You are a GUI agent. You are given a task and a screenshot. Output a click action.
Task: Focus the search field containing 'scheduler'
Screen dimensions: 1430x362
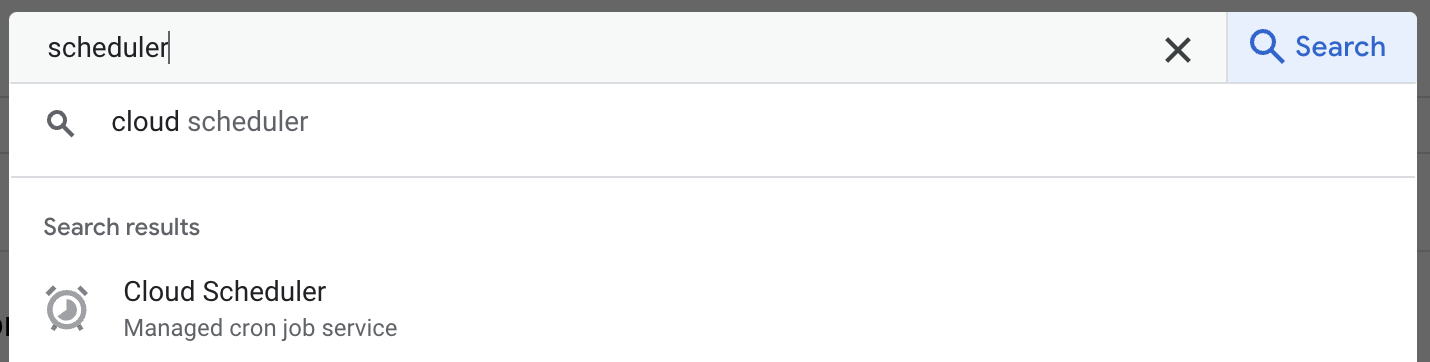[600, 47]
